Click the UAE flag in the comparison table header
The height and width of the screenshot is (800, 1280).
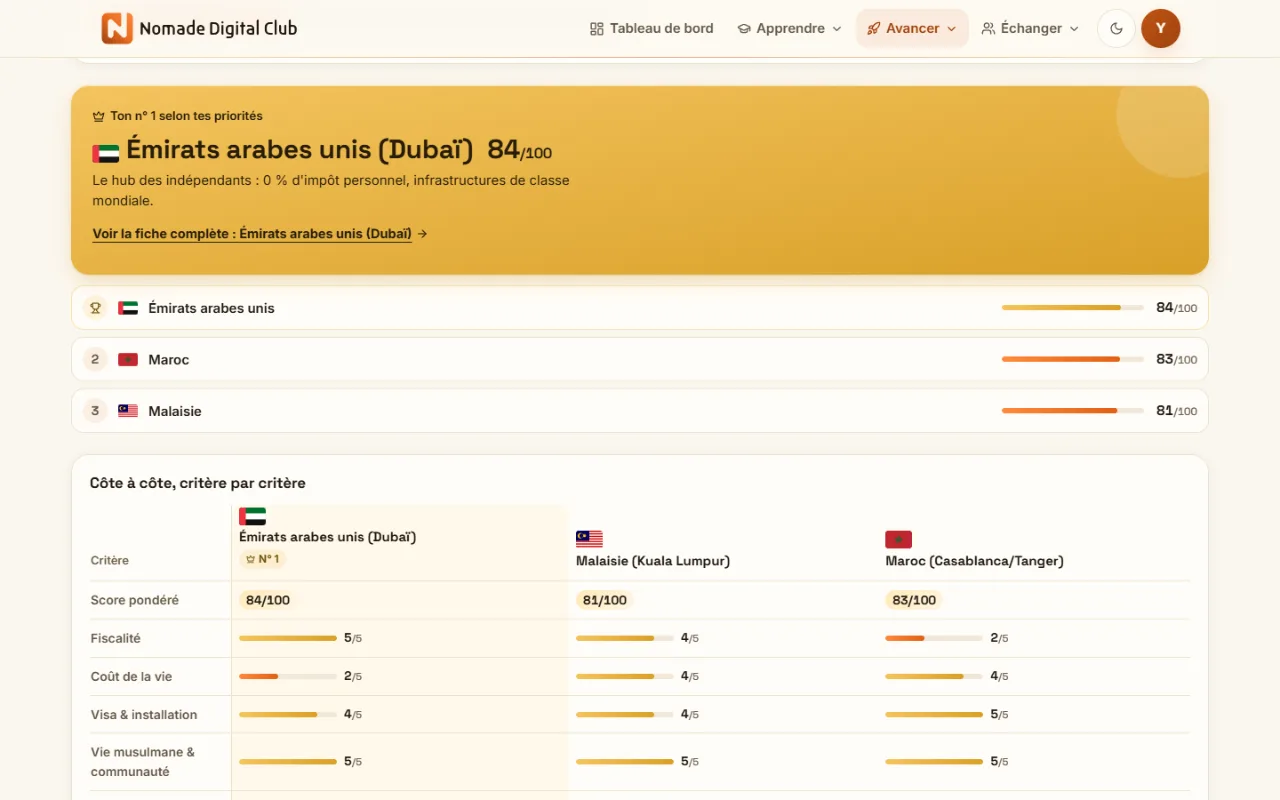(x=252, y=516)
